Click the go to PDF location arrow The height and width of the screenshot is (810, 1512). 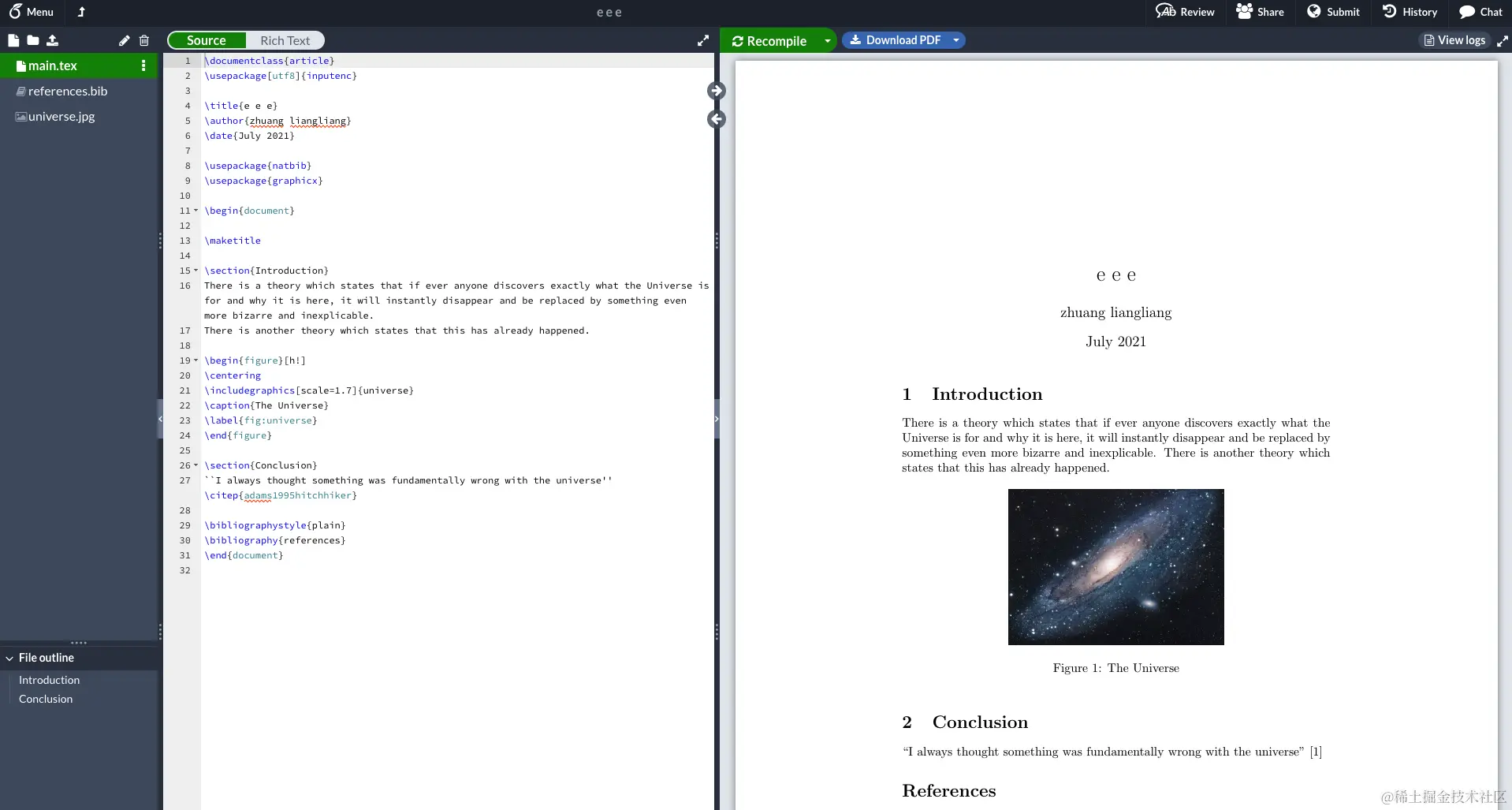(716, 91)
